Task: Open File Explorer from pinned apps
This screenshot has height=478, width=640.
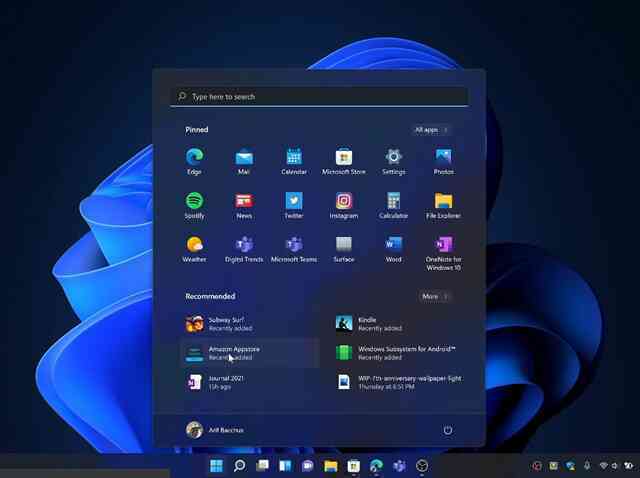Action: 443,206
